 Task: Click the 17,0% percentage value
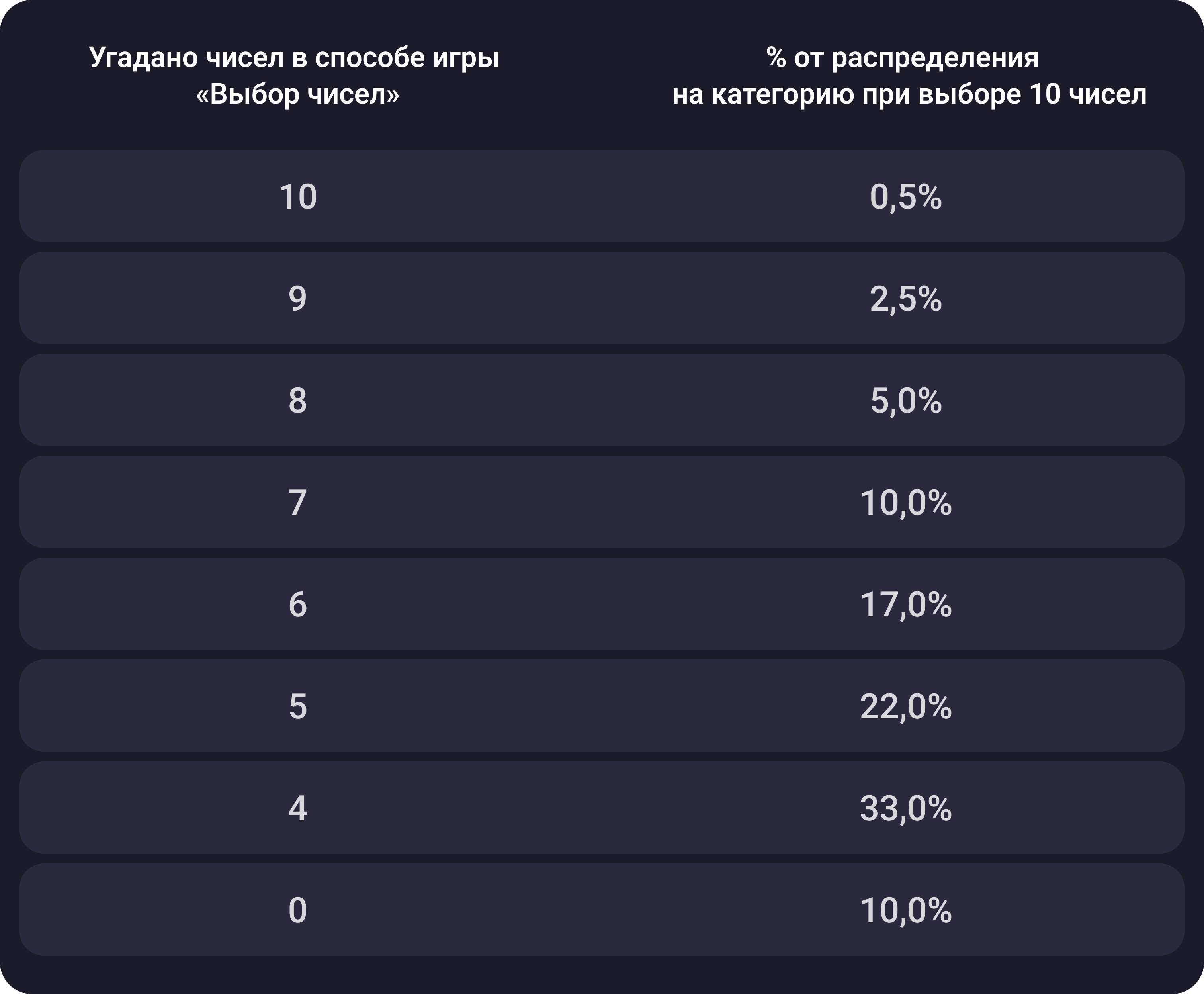click(x=906, y=604)
